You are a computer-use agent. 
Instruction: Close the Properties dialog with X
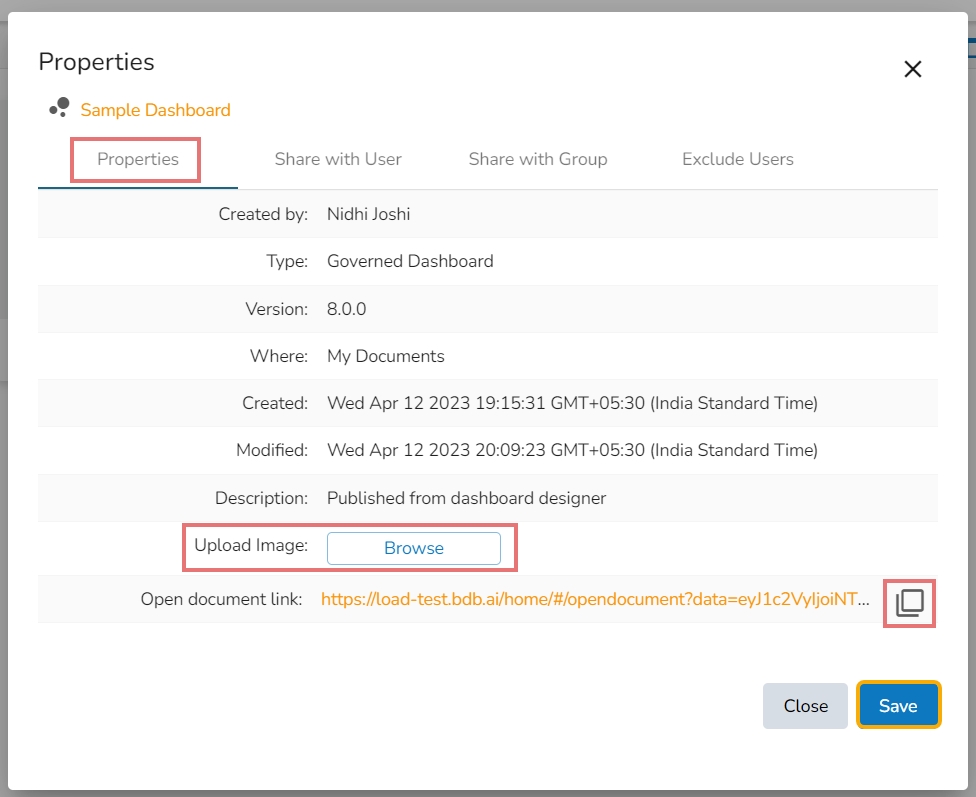912,69
